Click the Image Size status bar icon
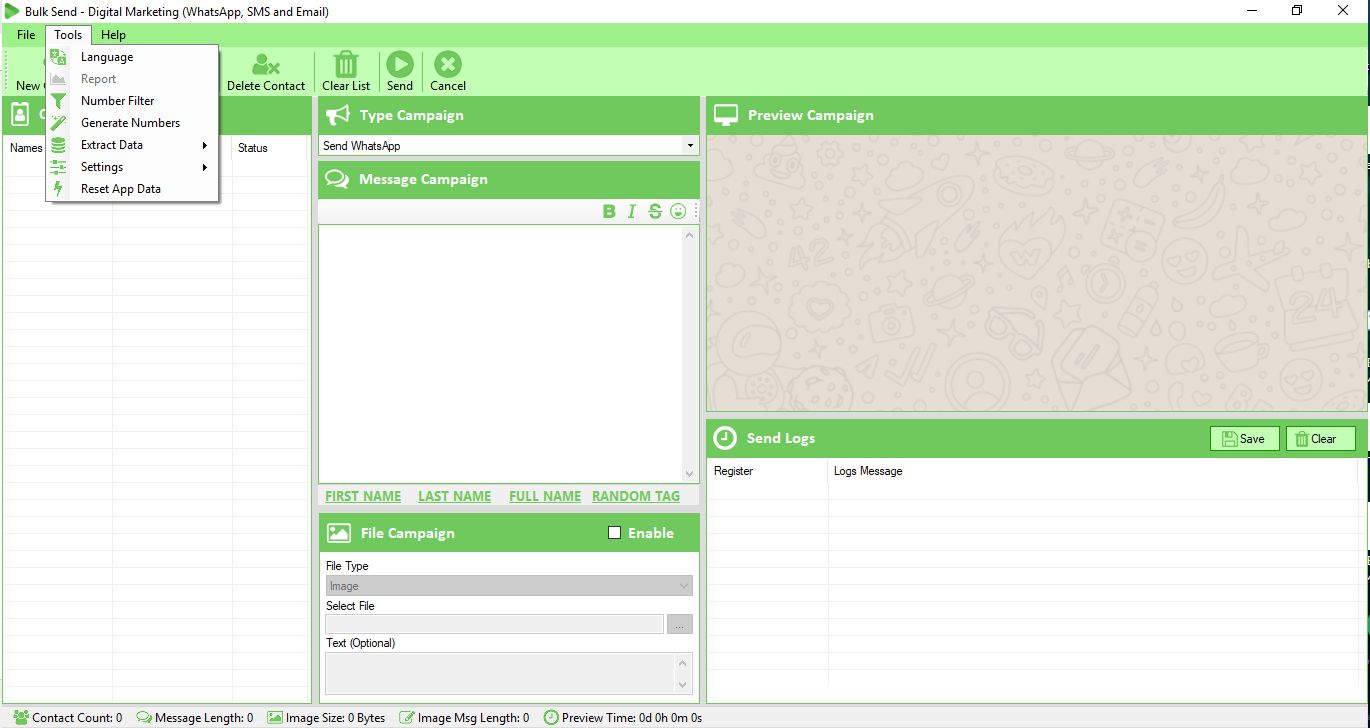 coord(275,717)
